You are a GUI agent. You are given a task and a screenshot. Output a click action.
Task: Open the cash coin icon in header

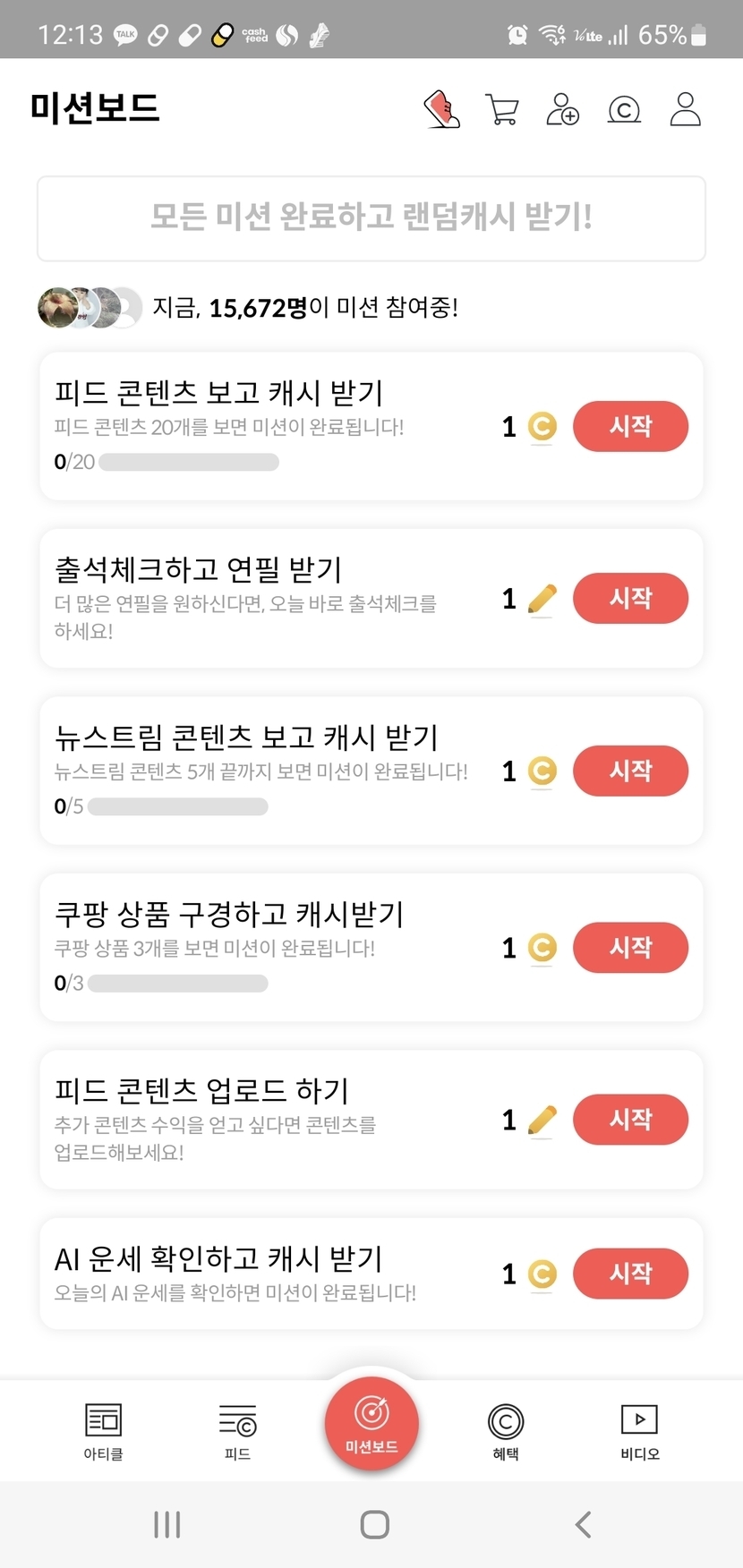click(624, 110)
